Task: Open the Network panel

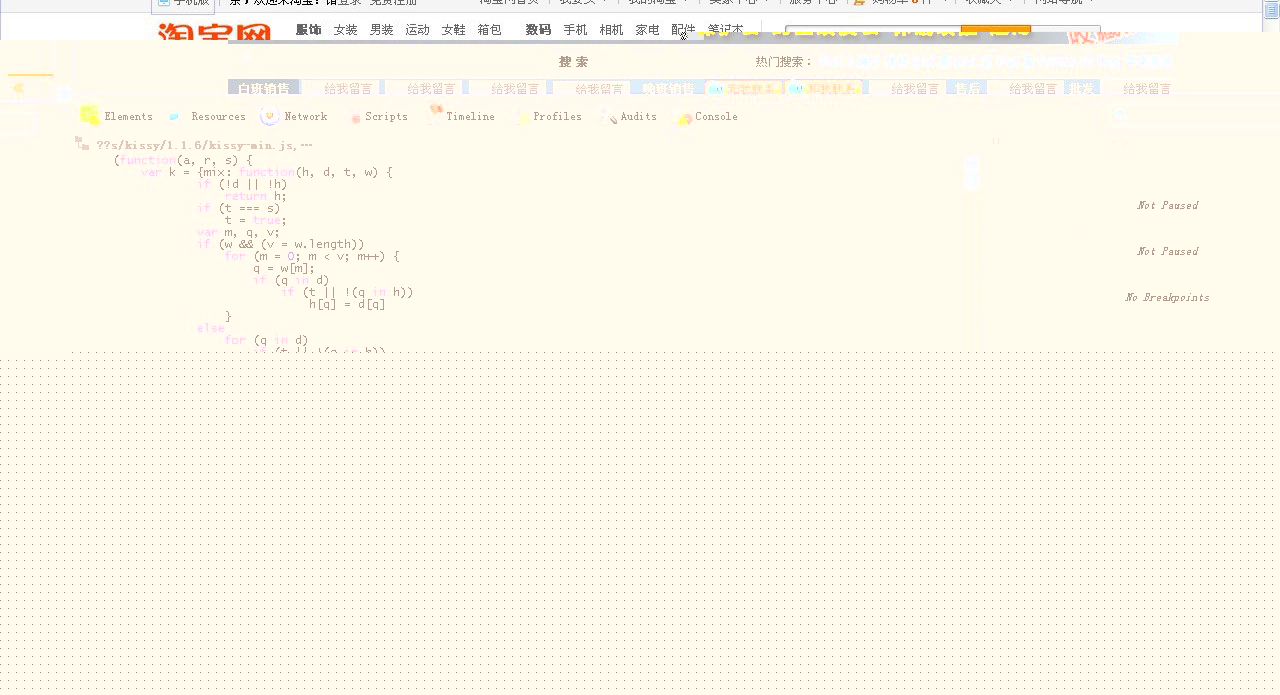Action: 306,116
